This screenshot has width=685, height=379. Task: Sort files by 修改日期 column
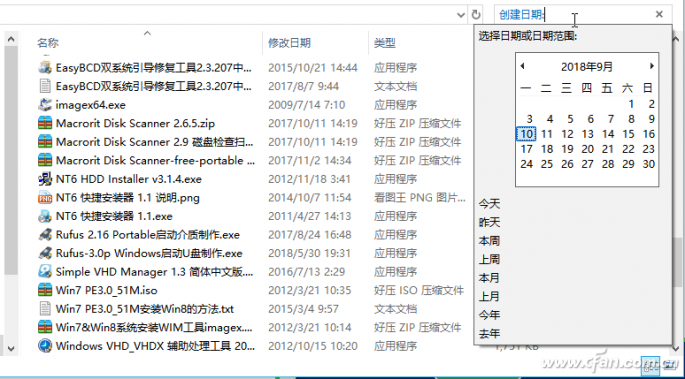[x=289, y=43]
